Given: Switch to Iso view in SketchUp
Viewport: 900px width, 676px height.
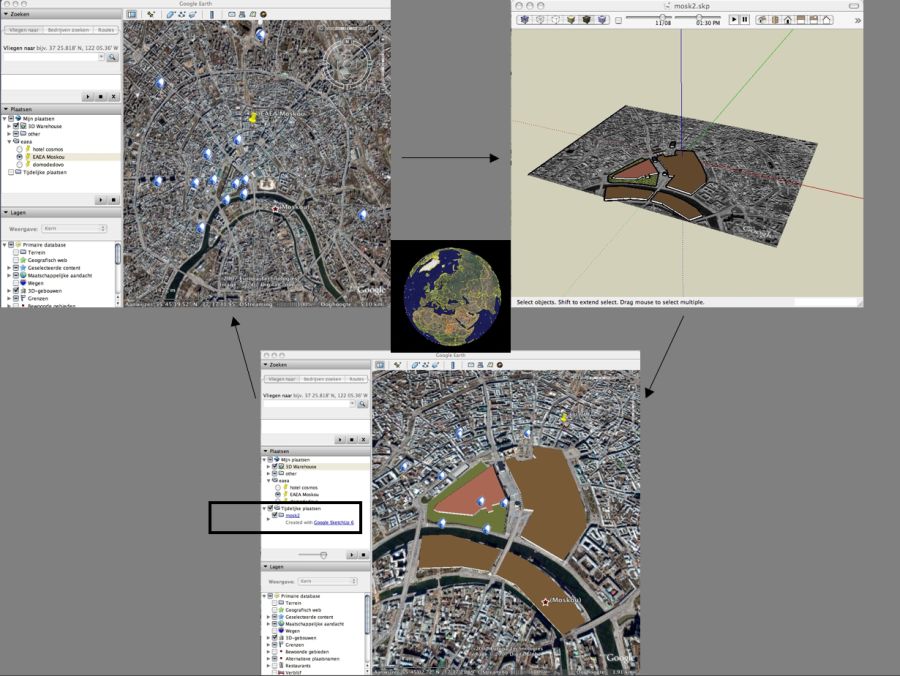Looking at the screenshot, I should (x=762, y=20).
